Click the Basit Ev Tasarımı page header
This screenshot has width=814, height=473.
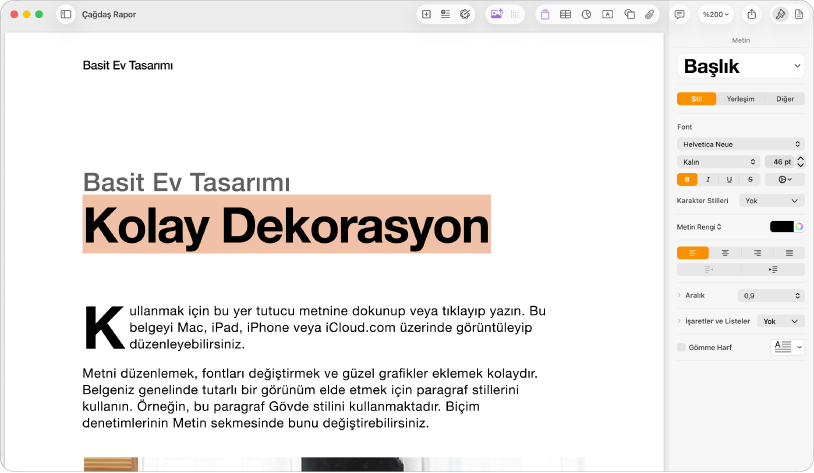[x=128, y=65]
